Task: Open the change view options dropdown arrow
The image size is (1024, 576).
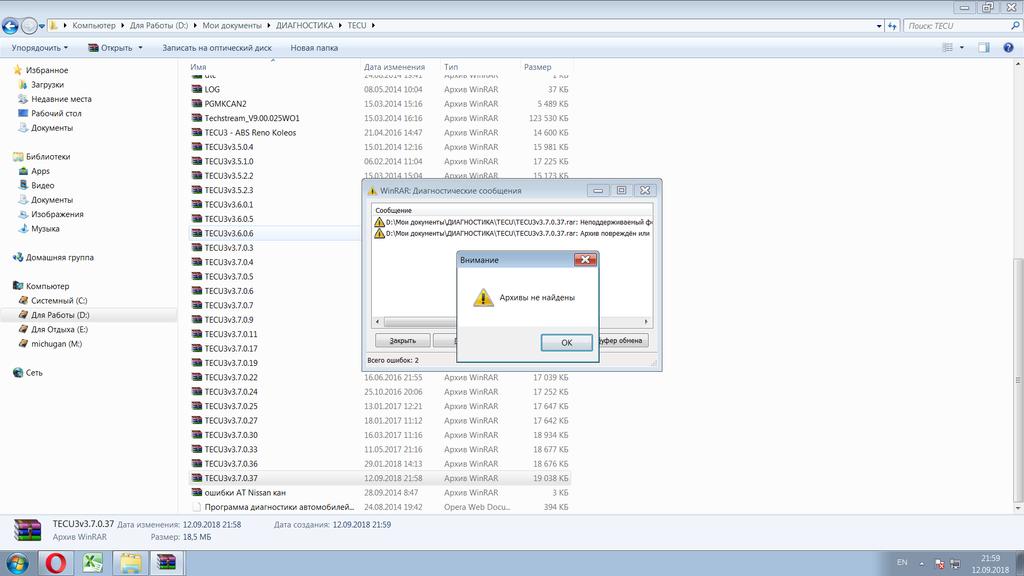Action: [x=962, y=47]
